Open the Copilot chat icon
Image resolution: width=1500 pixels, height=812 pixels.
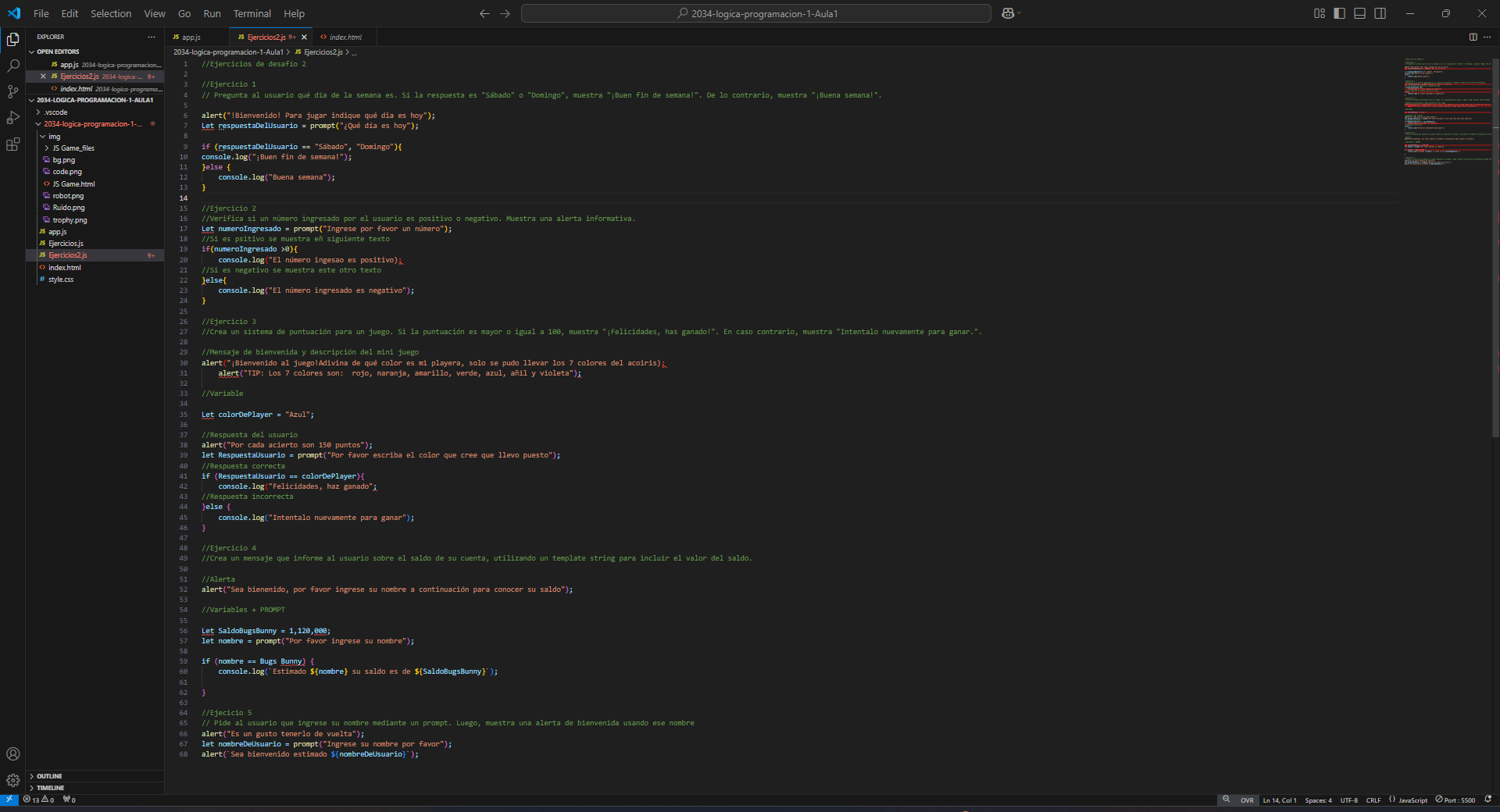(1008, 13)
